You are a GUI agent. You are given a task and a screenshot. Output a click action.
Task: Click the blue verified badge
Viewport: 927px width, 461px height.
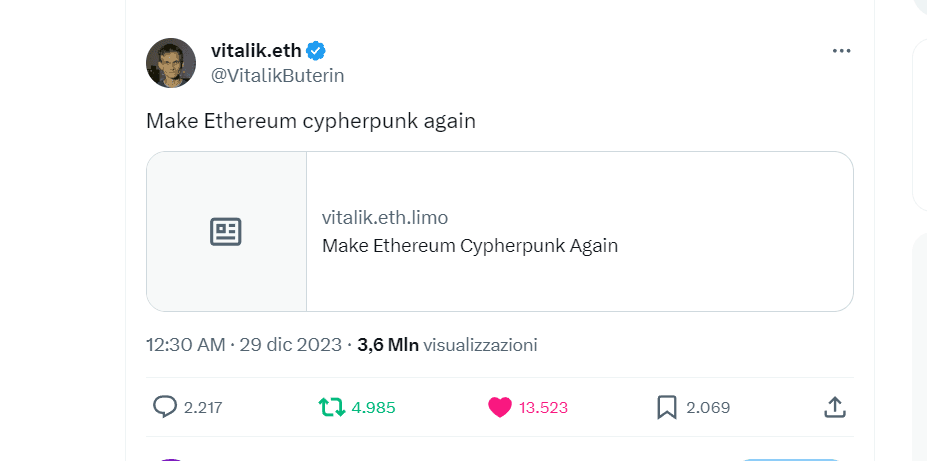pos(316,51)
